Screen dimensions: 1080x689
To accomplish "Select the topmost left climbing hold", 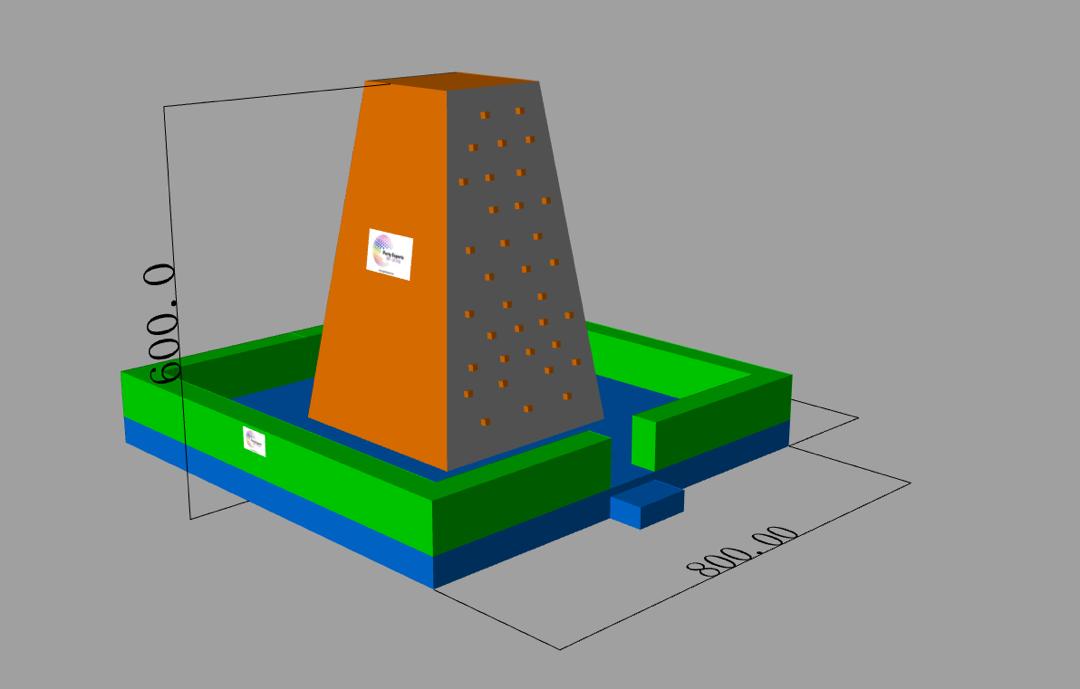I will pos(484,115).
